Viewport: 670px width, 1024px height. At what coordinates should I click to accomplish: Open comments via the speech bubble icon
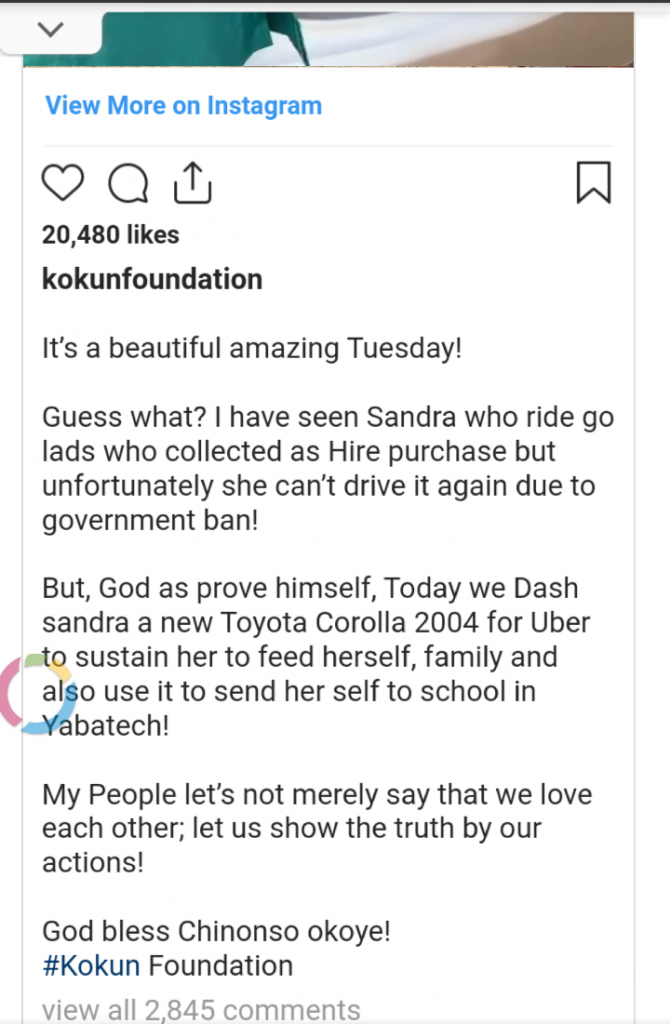tap(128, 184)
